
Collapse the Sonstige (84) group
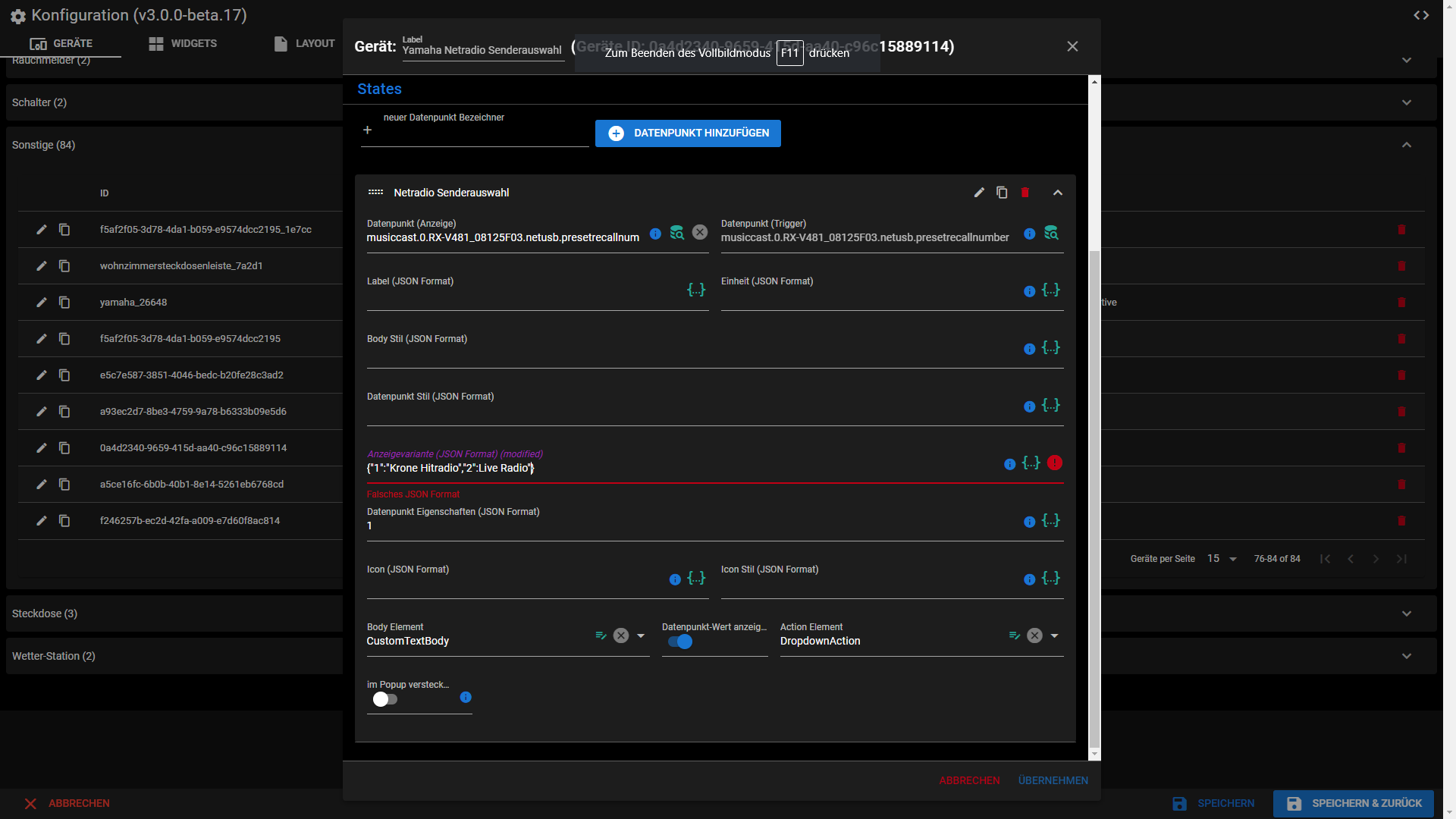[1407, 145]
